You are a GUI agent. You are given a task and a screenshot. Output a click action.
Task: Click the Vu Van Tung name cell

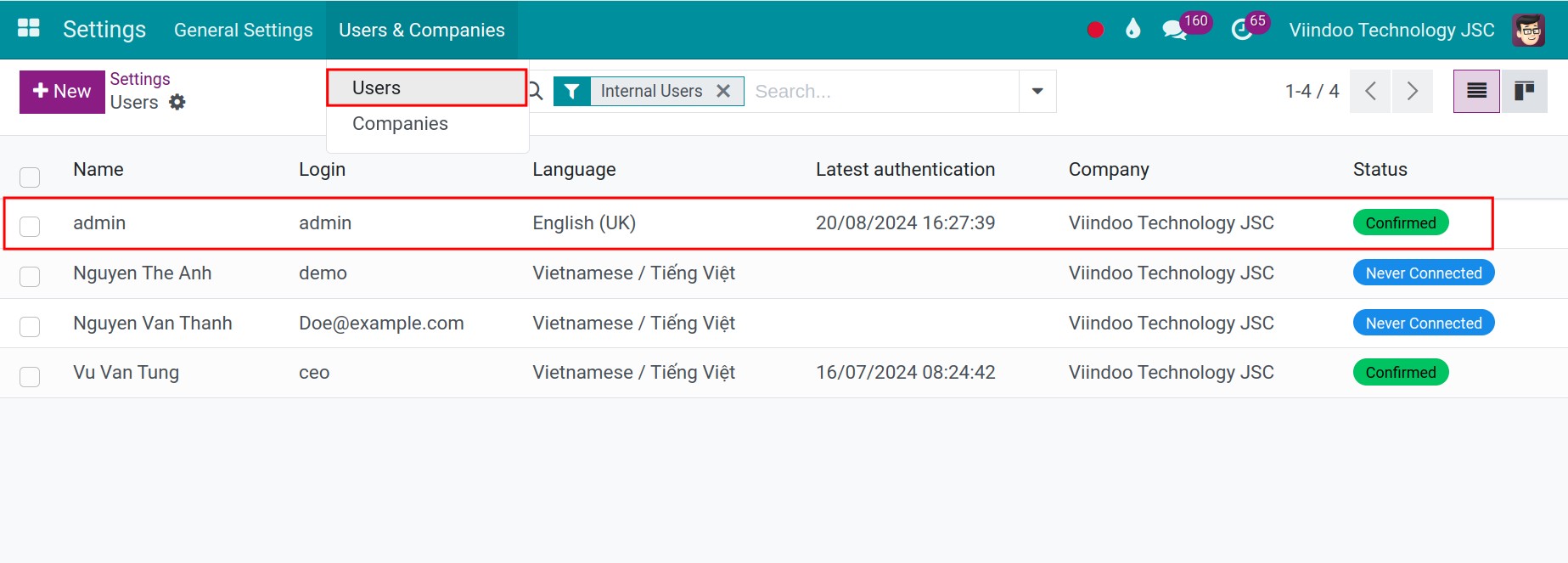[126, 373]
